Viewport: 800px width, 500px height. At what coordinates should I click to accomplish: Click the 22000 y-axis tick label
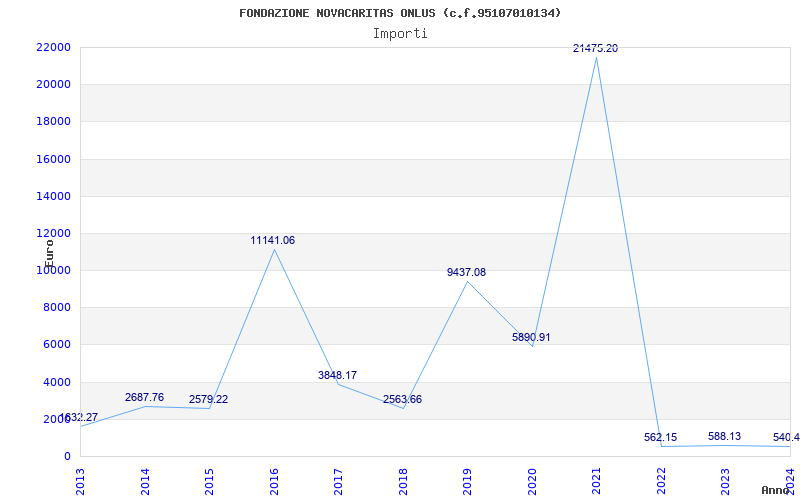point(53,47)
